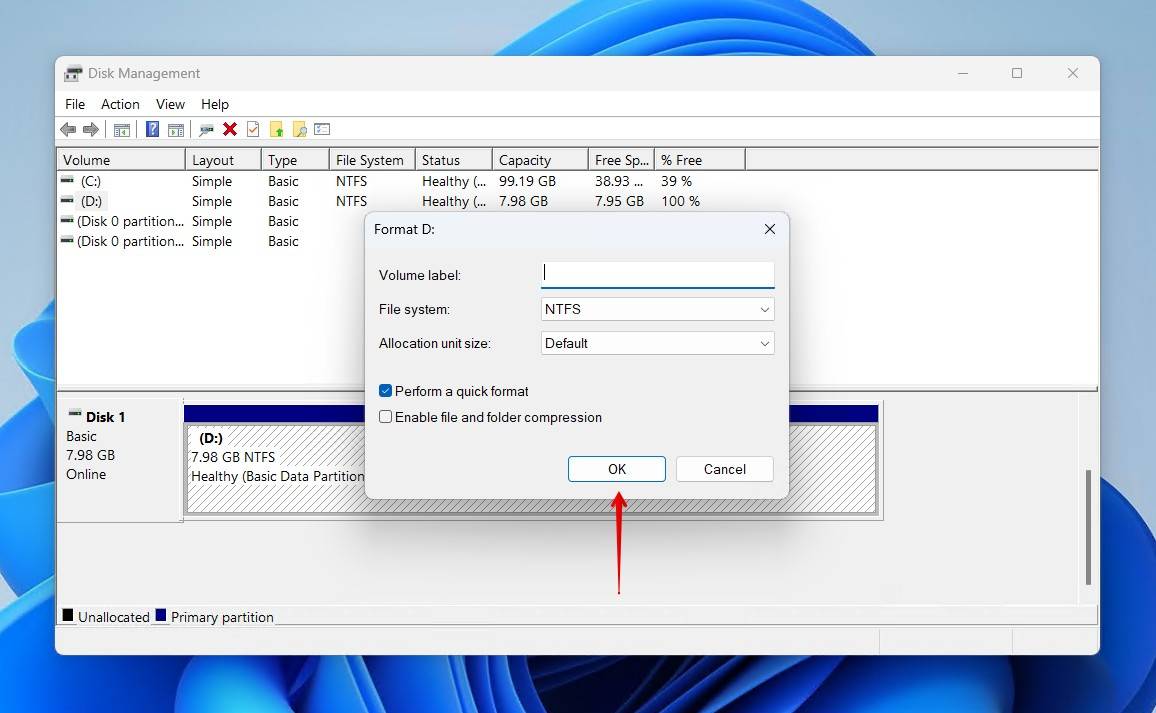
Task: Minimize the Disk Management window
Action: 963,73
